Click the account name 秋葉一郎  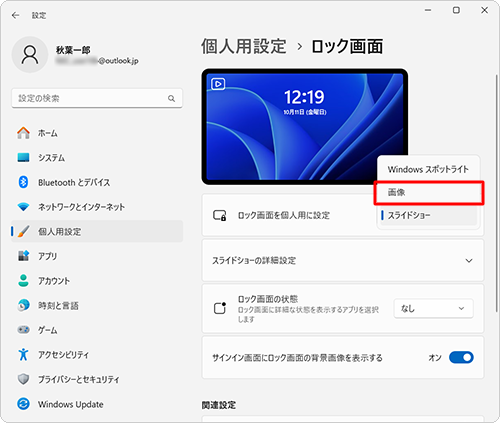click(x=73, y=50)
